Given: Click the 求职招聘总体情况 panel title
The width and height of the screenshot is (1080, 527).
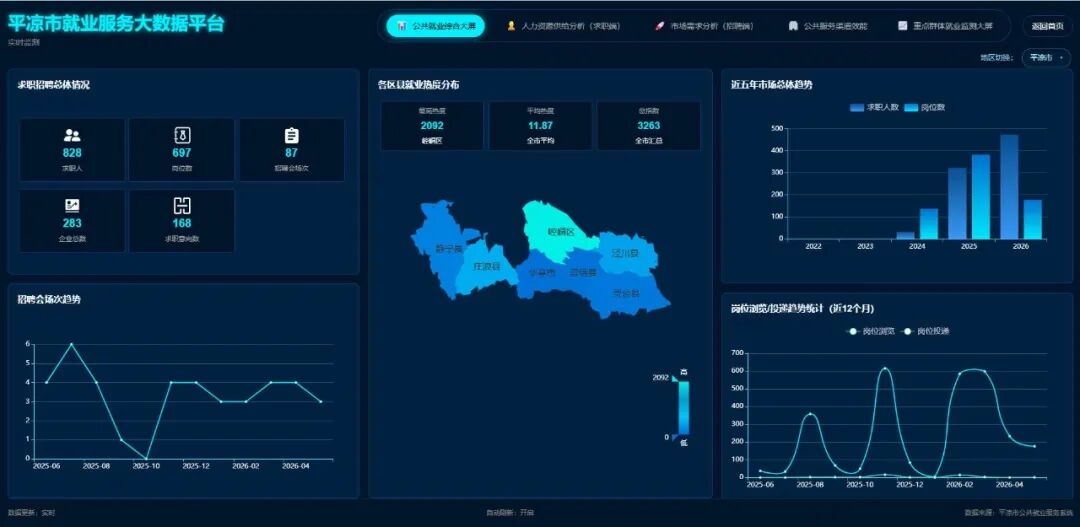Looking at the screenshot, I should 53,85.
